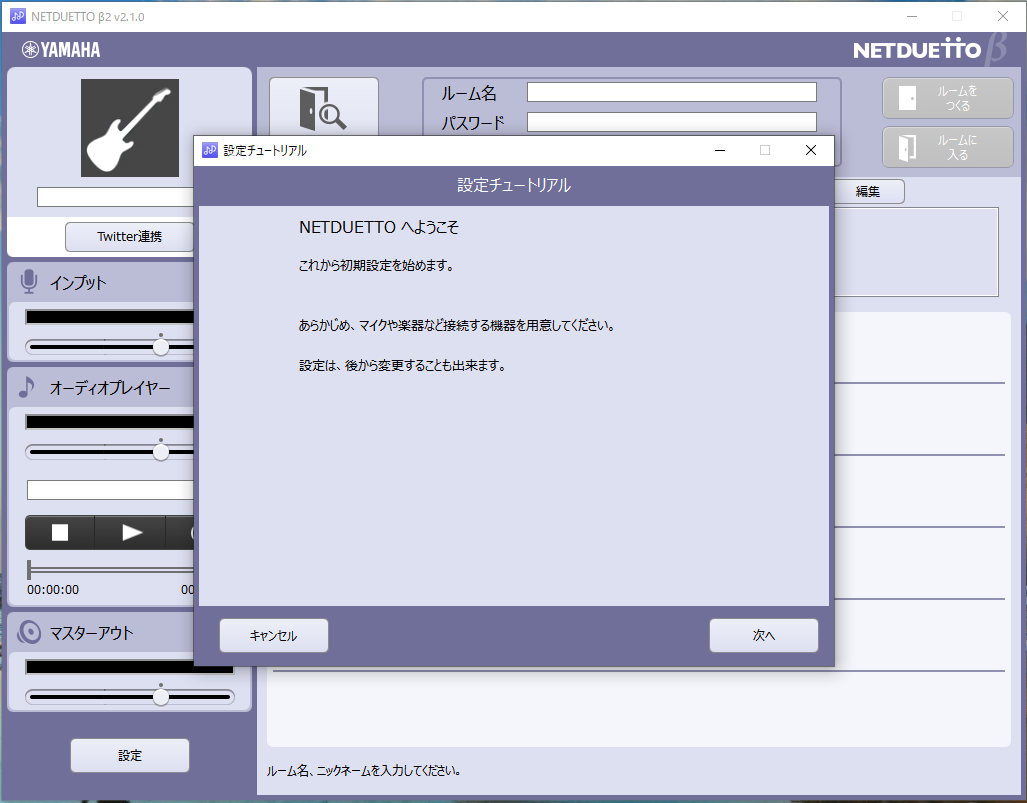
Task: Click the guitar avatar image
Action: pyautogui.click(x=130, y=128)
